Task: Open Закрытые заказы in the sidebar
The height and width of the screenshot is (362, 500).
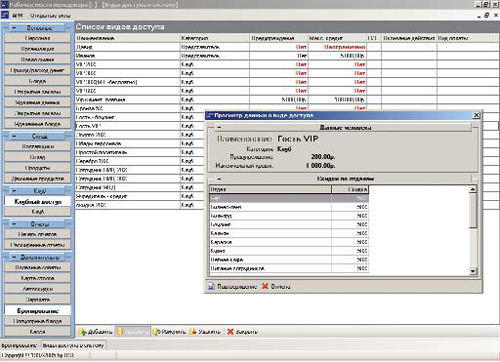Action: tap(37, 113)
